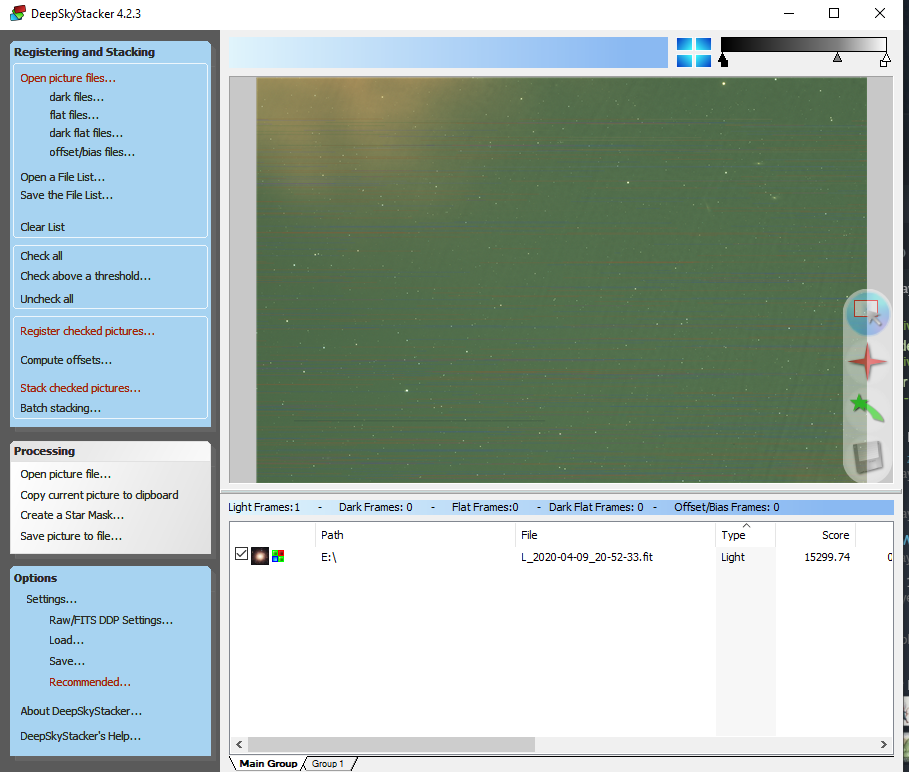This screenshot has width=909, height=772.
Task: Click the RGB Bayer matrix icon in row
Action: point(278,556)
